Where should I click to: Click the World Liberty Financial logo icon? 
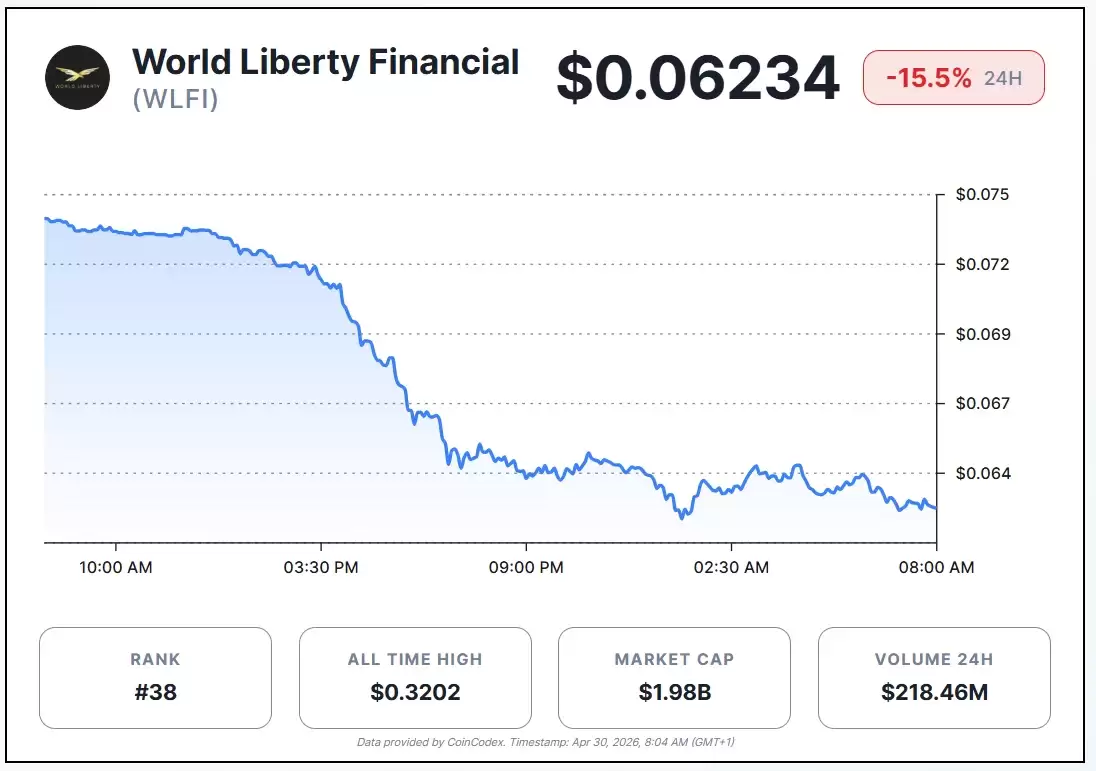pyautogui.click(x=78, y=78)
